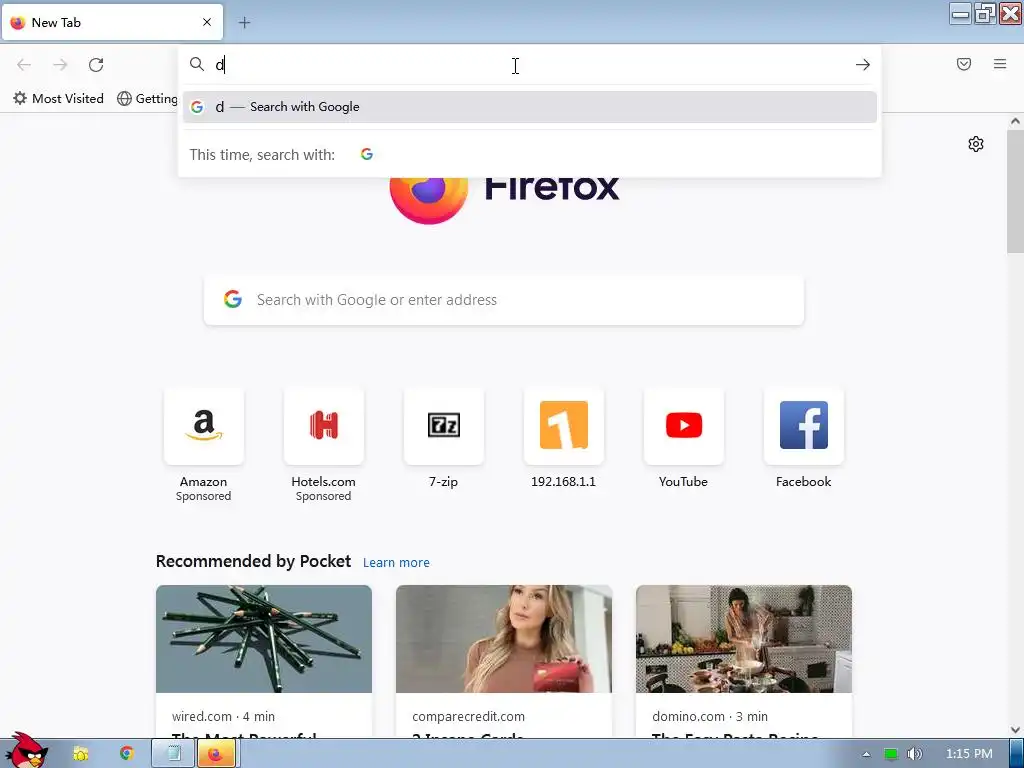Open taskbar file explorer icon
This screenshot has width=1024, height=768.
pos(81,754)
